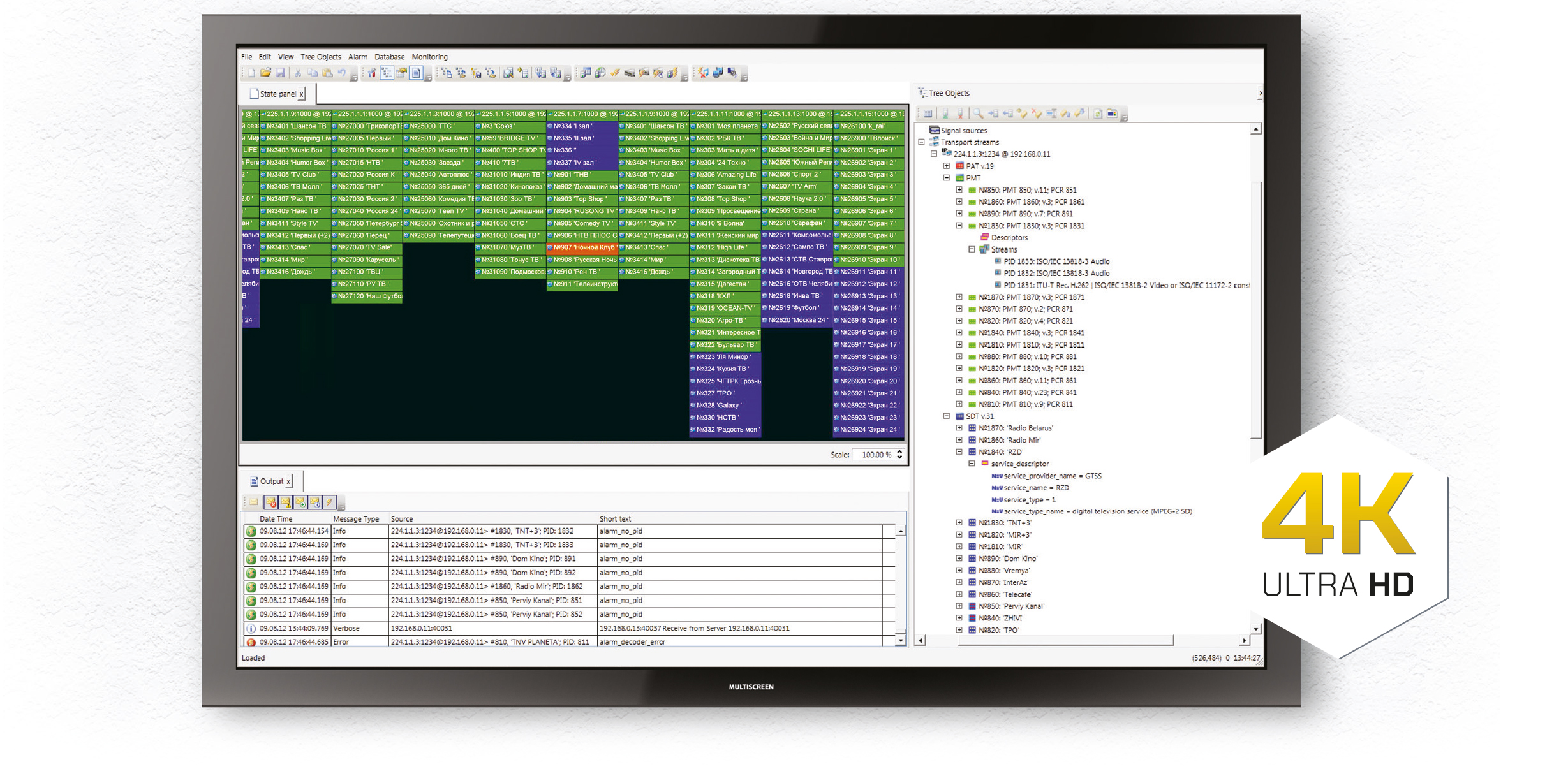Click the add-tag icon with green plus

click(1022, 114)
